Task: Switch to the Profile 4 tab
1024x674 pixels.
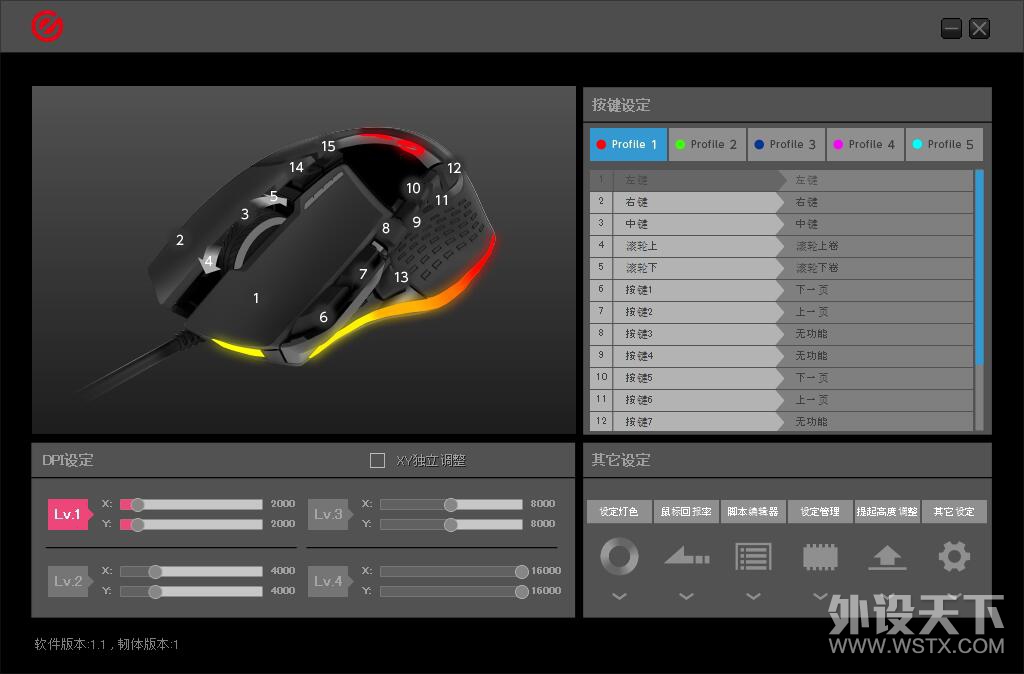Action: (865, 144)
